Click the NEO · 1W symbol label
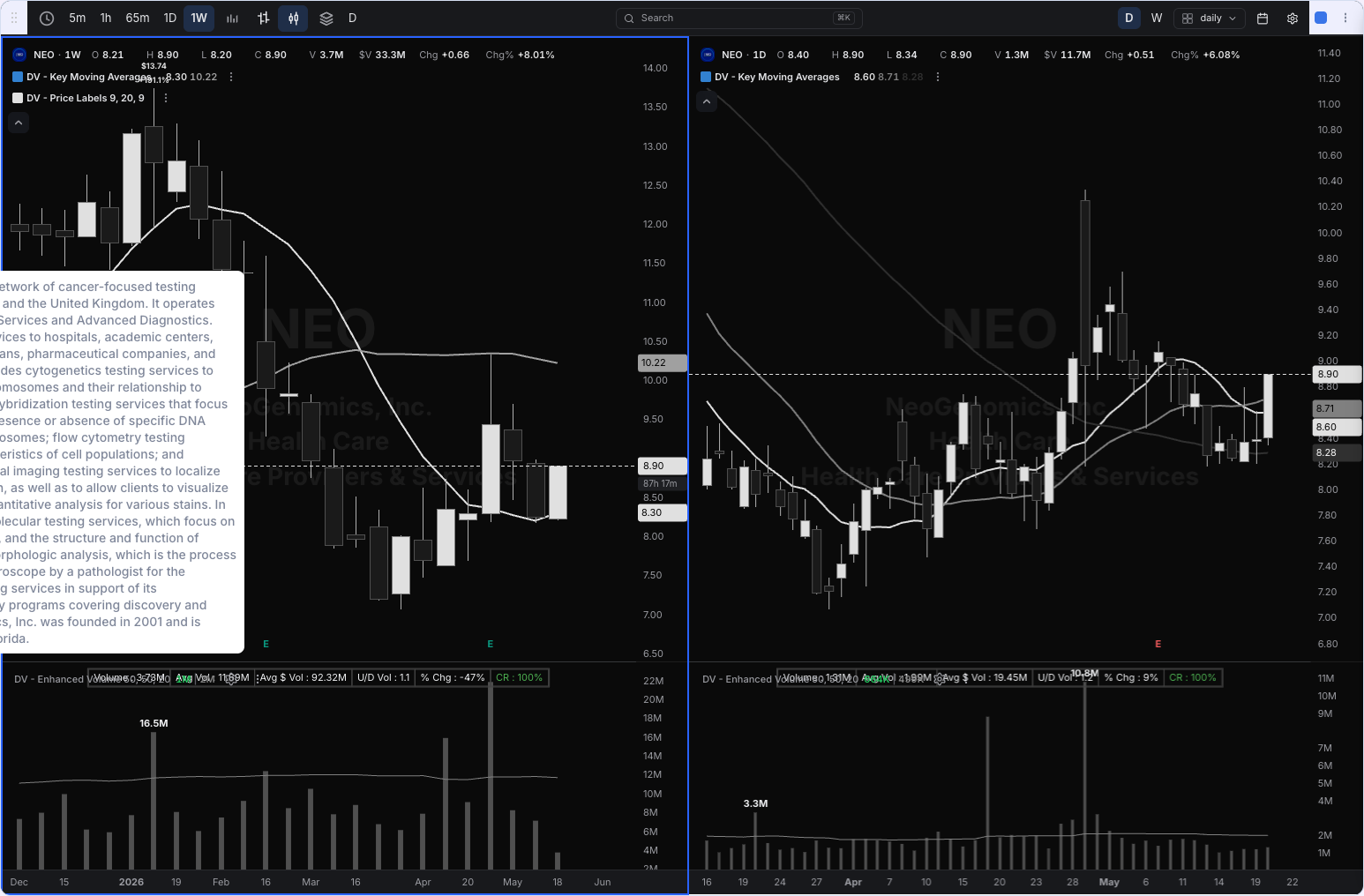1364x896 pixels. tap(57, 55)
